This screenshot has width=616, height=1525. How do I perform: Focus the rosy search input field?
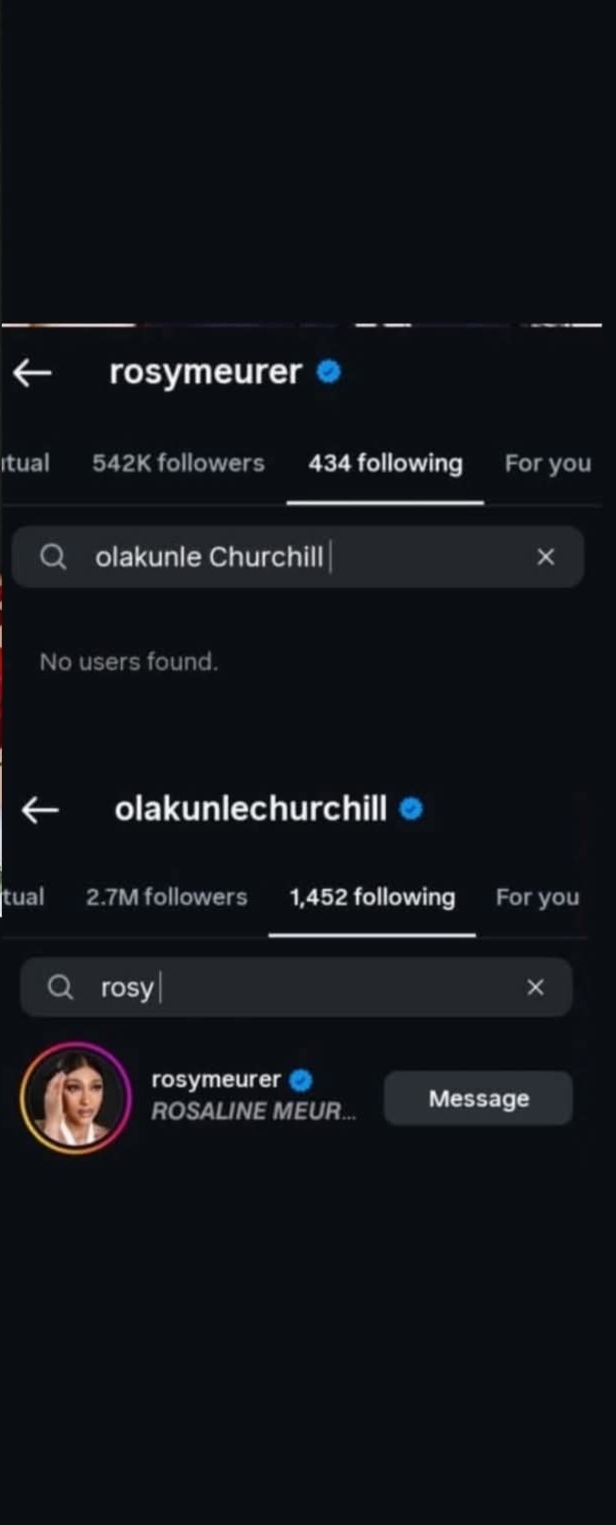[300, 988]
